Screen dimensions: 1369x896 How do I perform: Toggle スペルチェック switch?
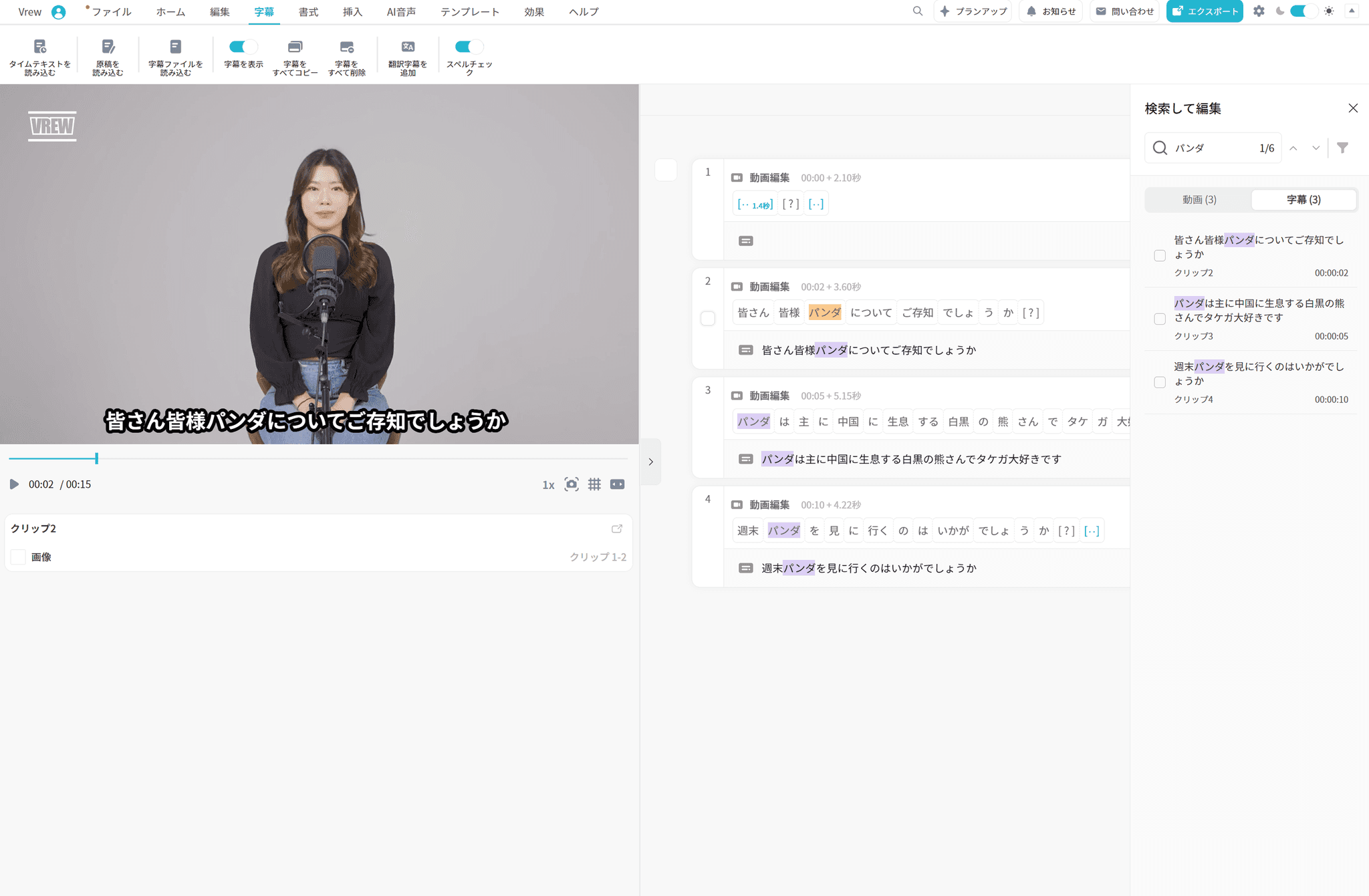pyautogui.click(x=469, y=47)
